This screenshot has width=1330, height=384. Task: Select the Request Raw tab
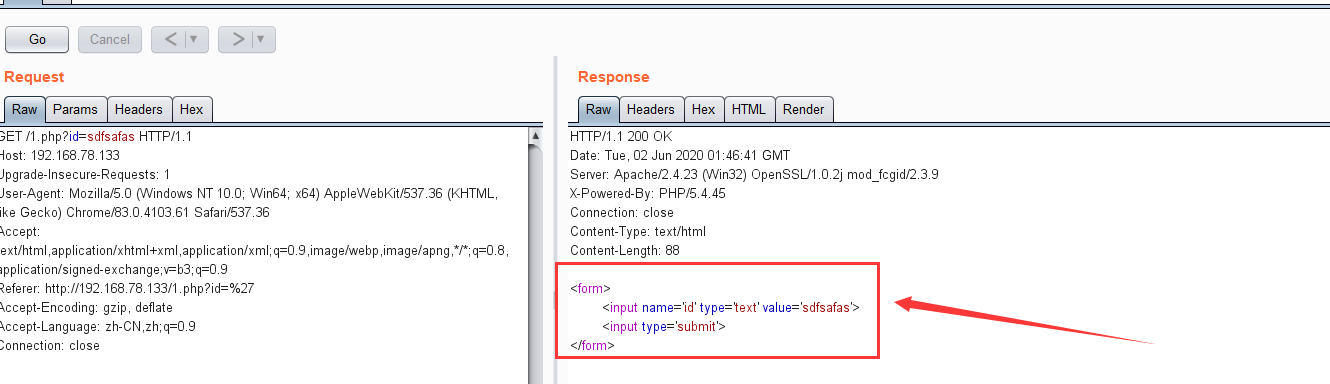[25, 109]
